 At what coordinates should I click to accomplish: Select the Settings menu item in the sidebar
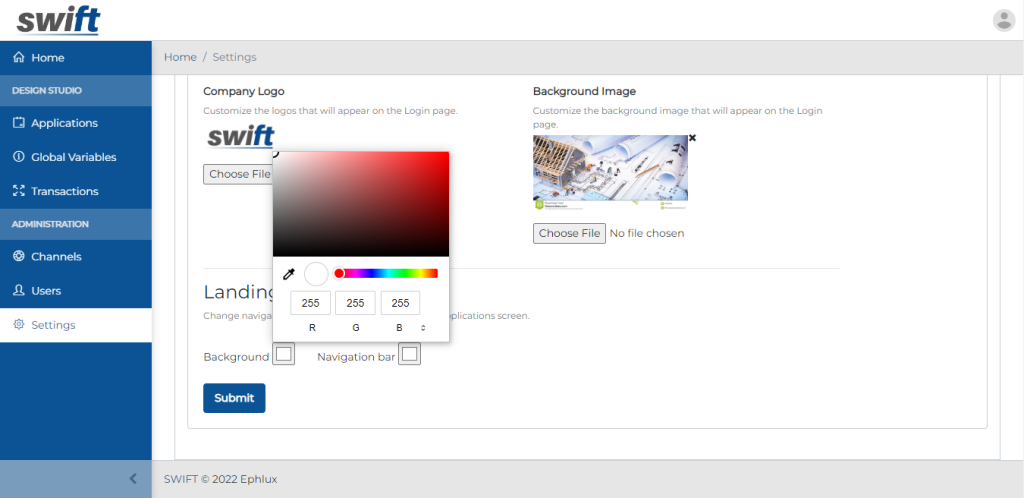[52, 325]
